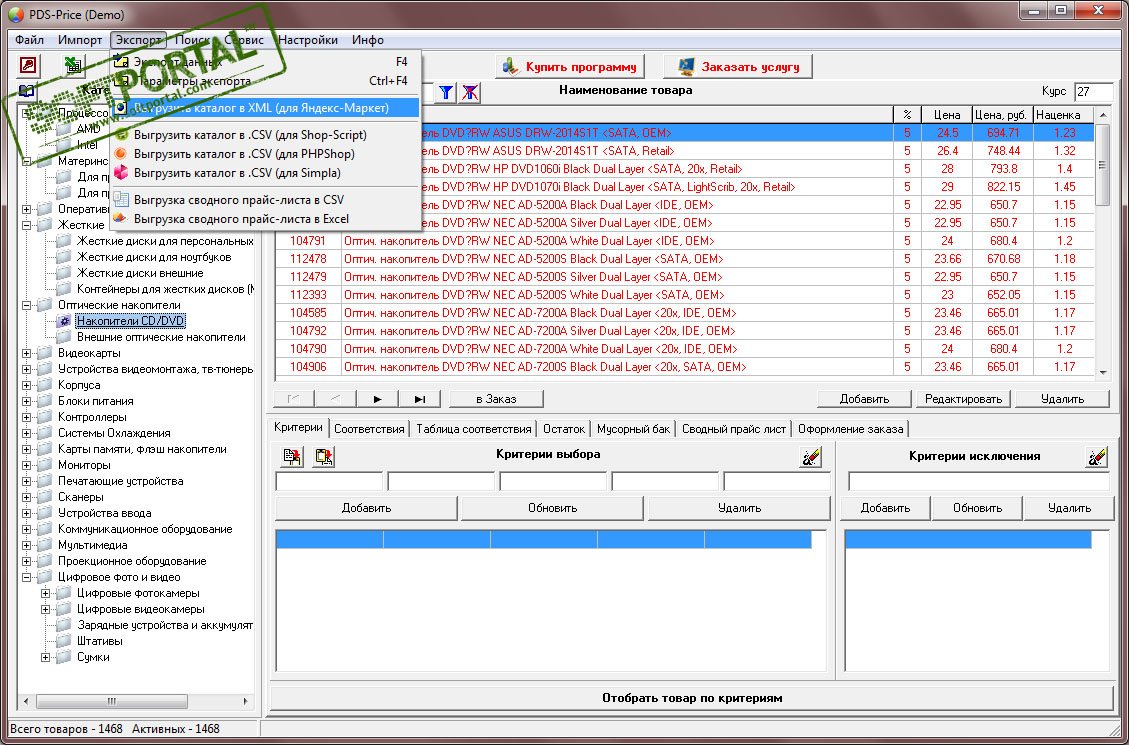The width and height of the screenshot is (1129, 745).
Task: Click scroll-up arrow of product table scrollbar
Action: (x=1102, y=114)
